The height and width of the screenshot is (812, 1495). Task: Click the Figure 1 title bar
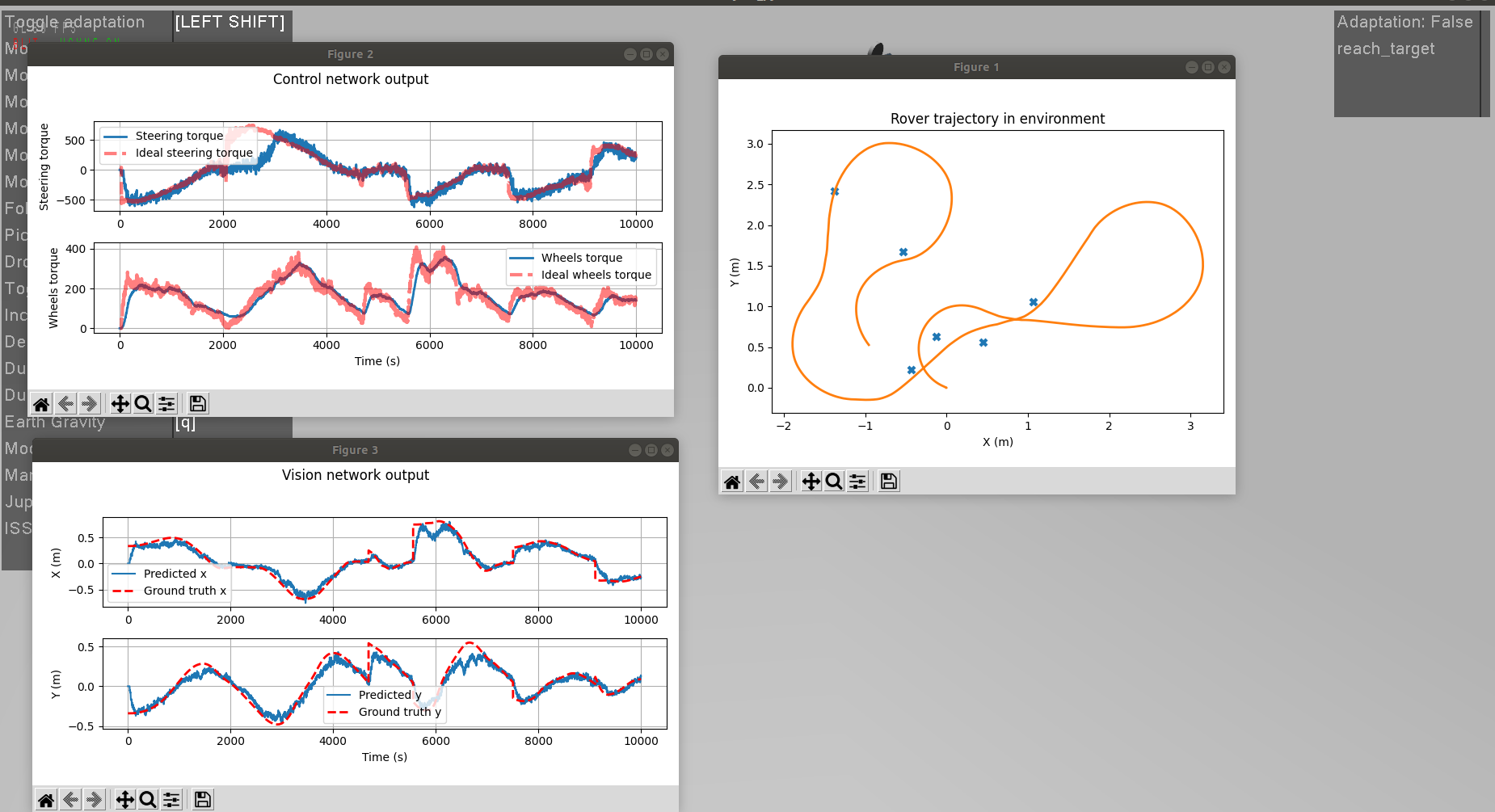tap(976, 67)
